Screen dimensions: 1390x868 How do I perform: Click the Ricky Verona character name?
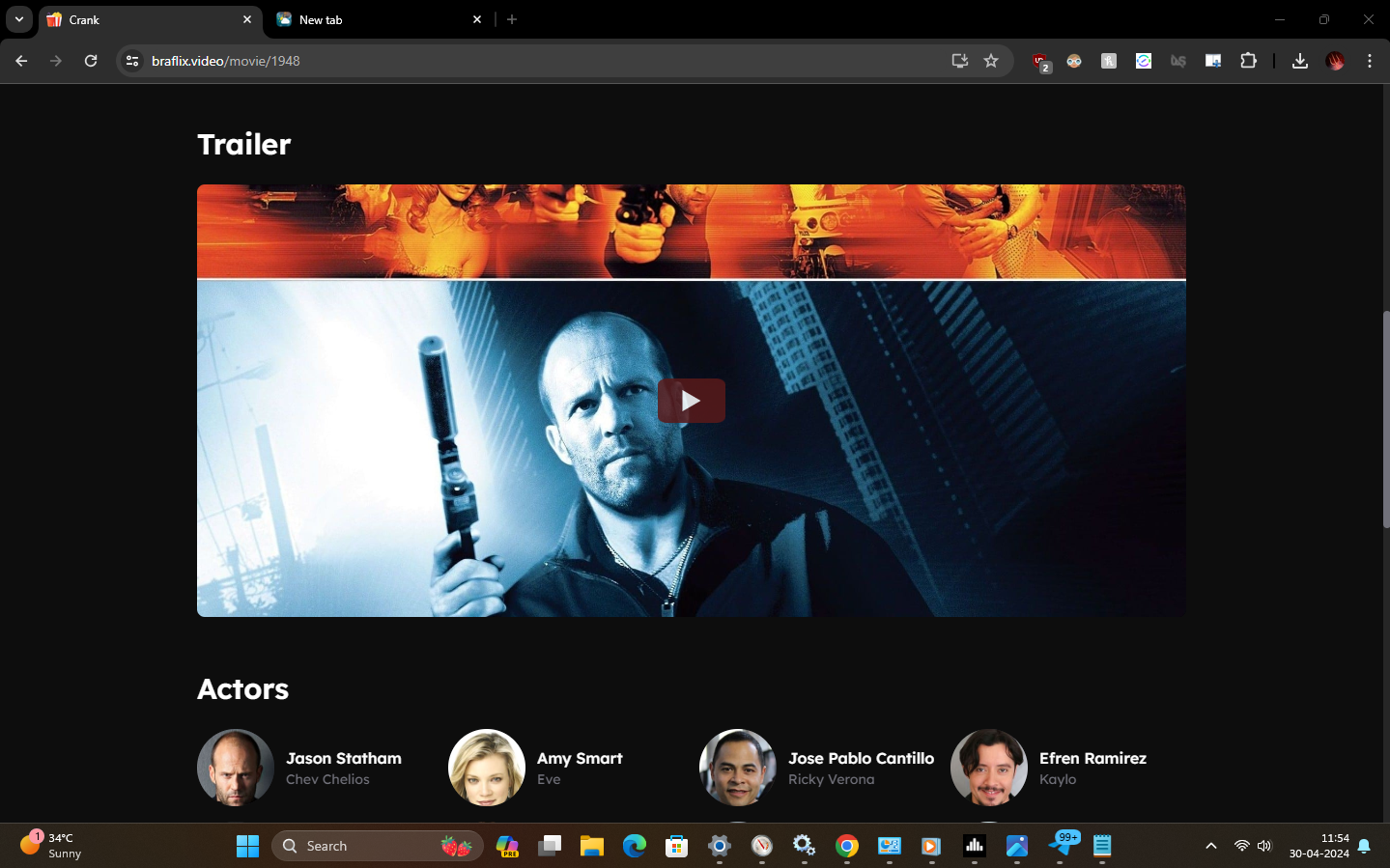832,779
